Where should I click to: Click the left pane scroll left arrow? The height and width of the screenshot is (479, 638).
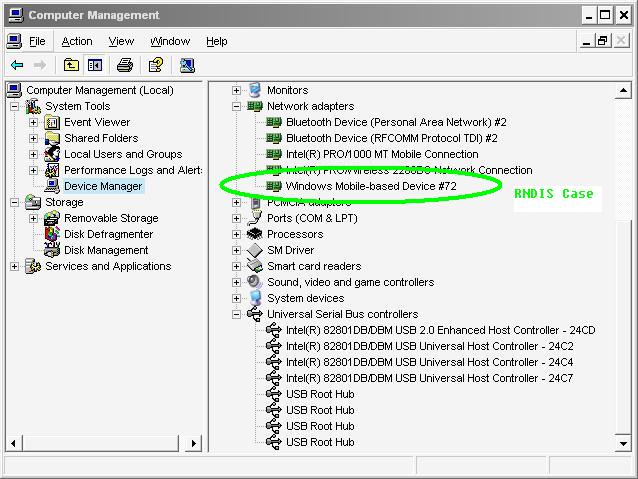tap(14, 443)
